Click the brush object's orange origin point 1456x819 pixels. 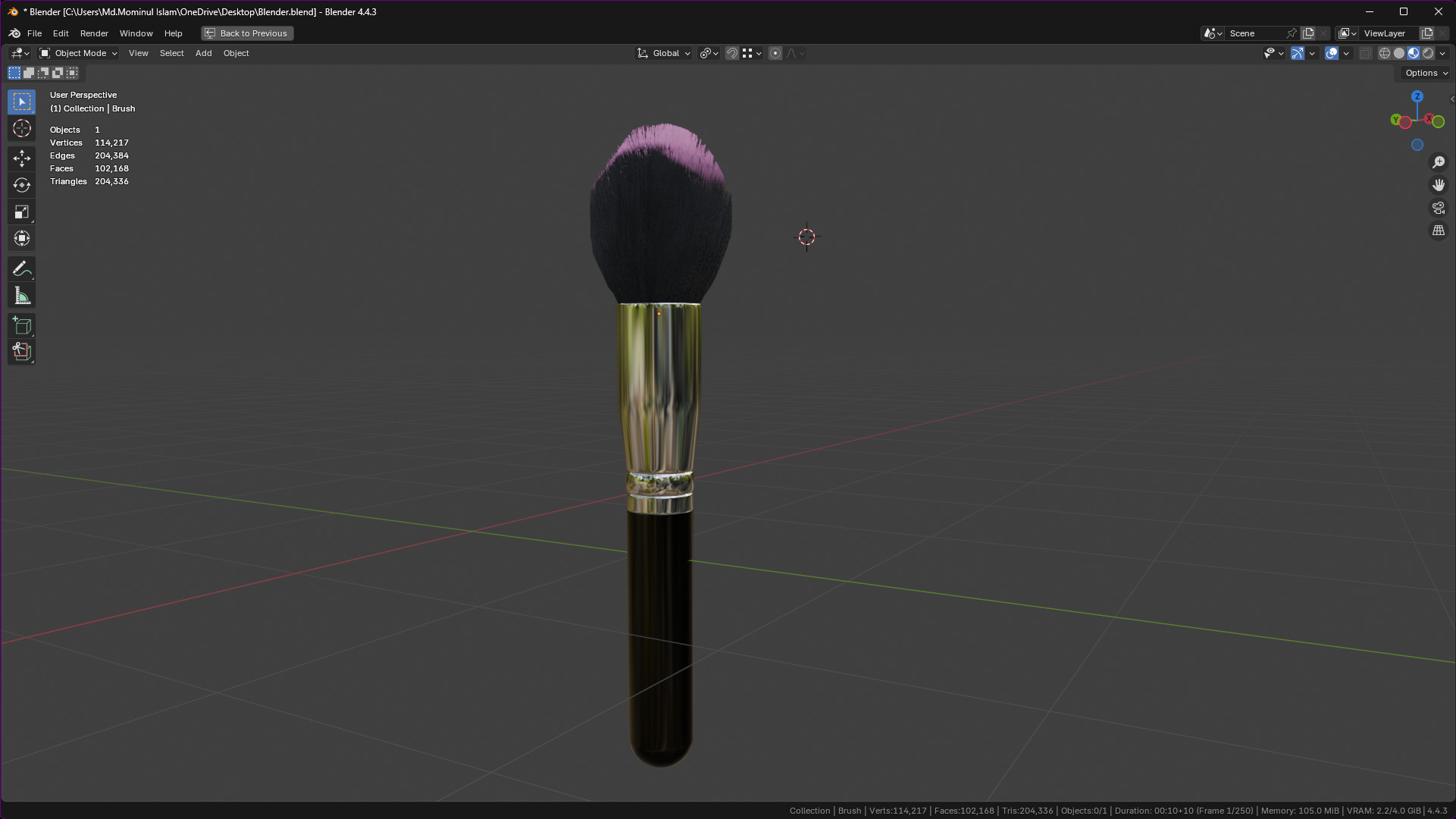point(659,313)
